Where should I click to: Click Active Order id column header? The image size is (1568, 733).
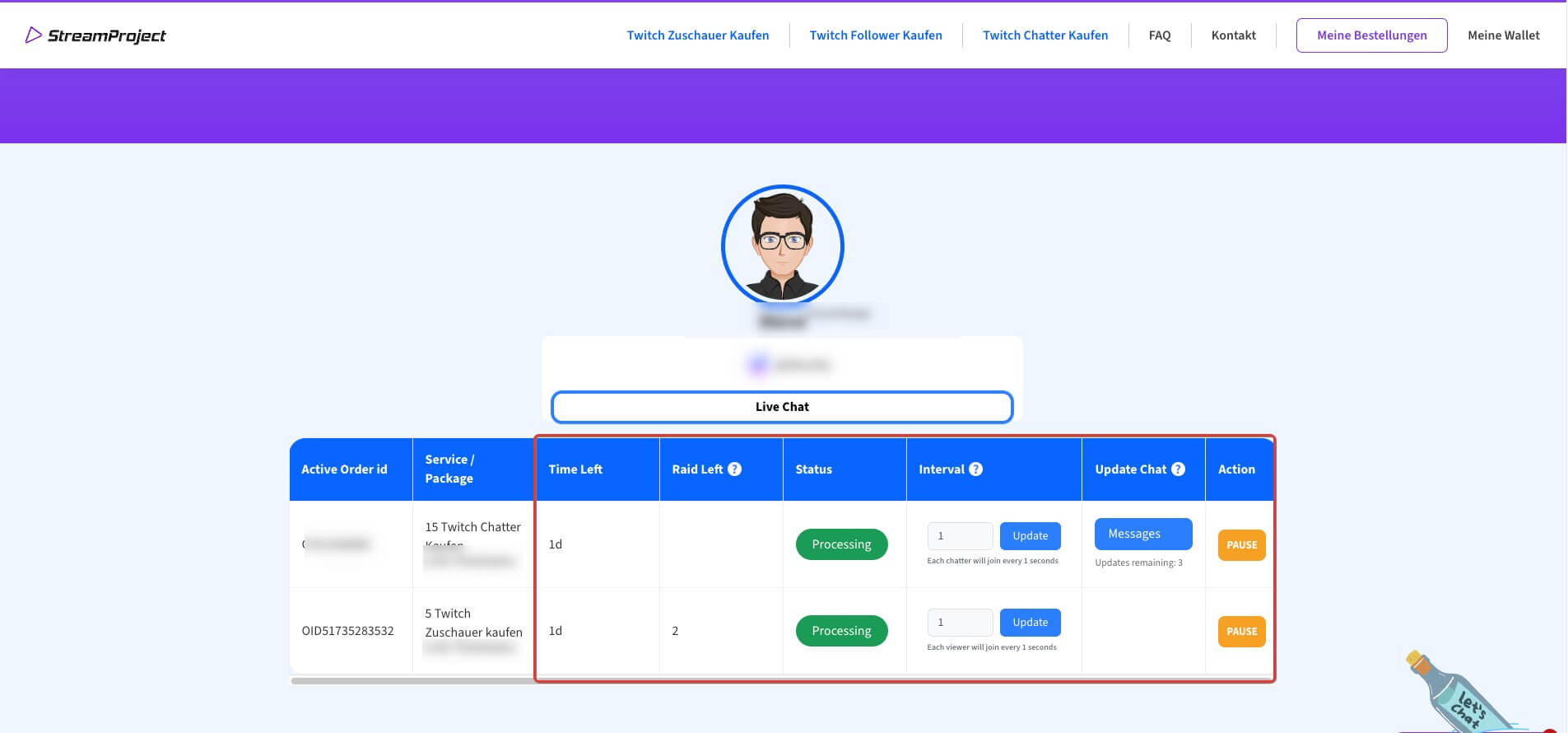click(x=344, y=469)
